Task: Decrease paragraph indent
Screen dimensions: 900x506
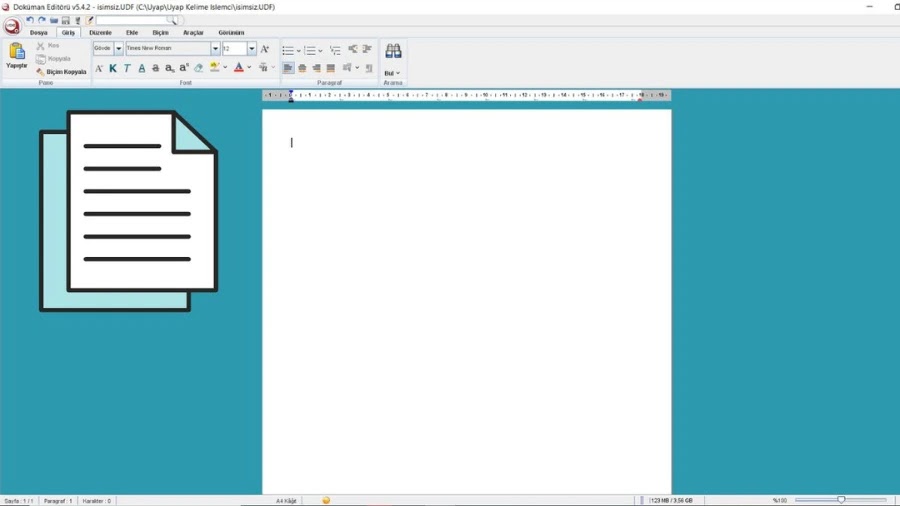Action: pos(353,49)
